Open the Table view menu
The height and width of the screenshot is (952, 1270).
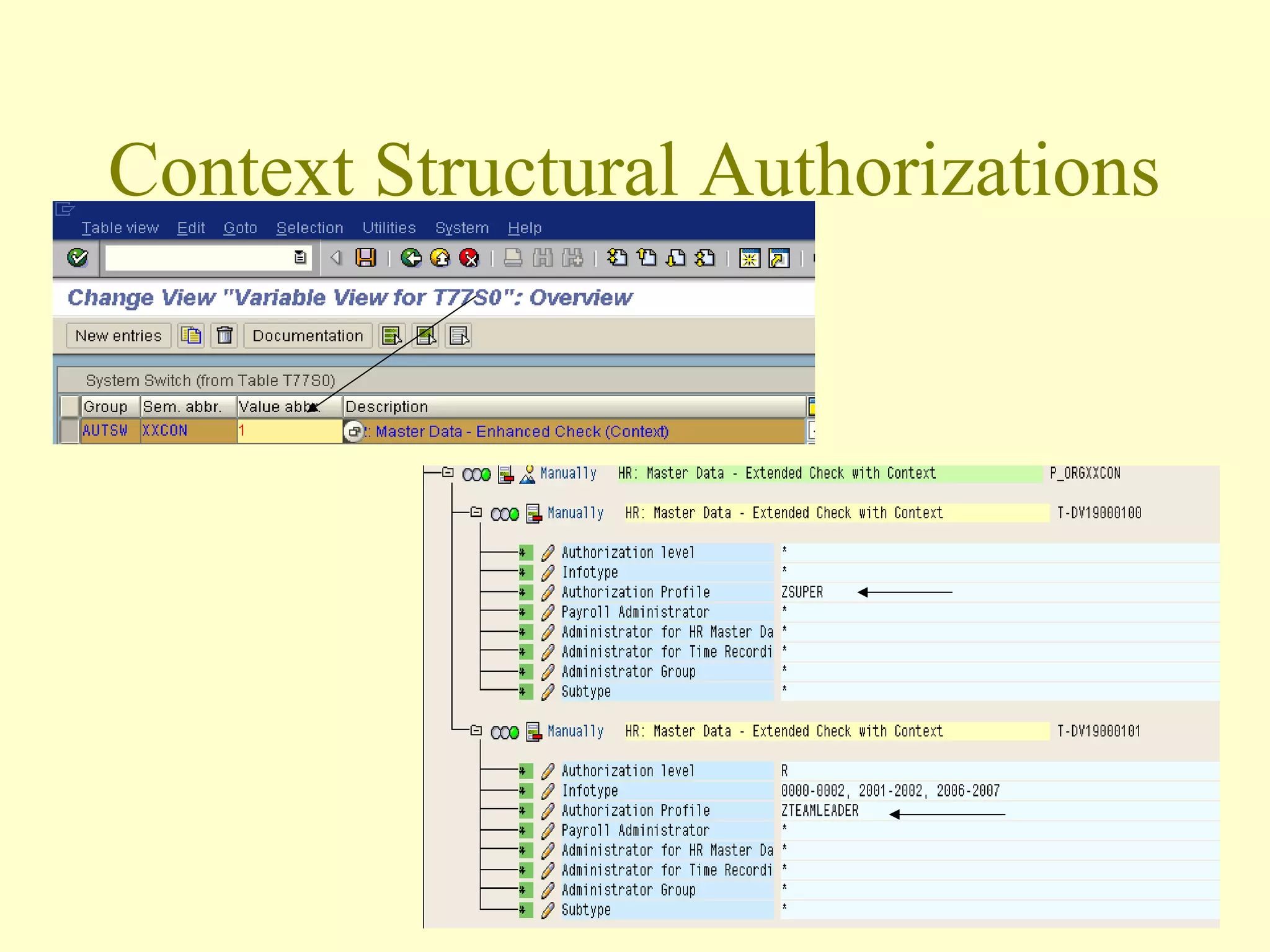[x=120, y=228]
